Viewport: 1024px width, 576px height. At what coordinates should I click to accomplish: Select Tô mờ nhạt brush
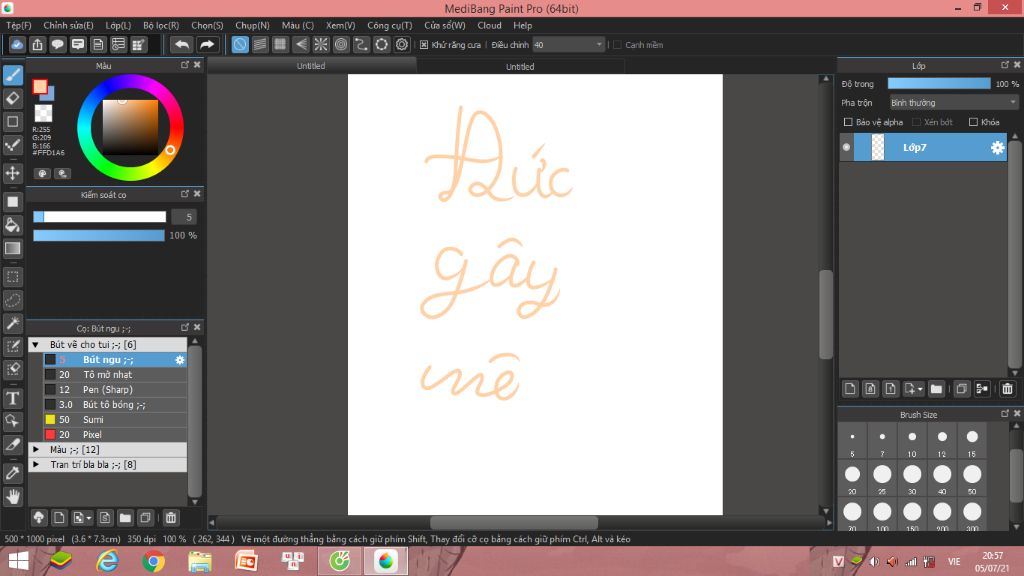tap(114, 375)
